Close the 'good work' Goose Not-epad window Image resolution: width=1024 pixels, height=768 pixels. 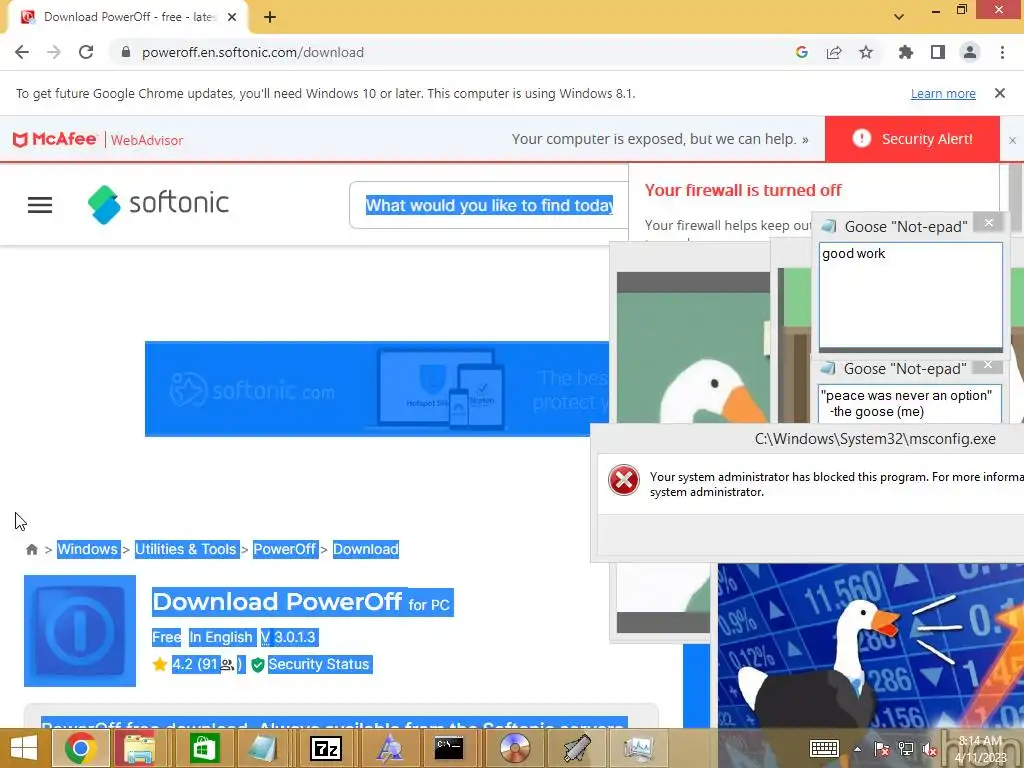[x=989, y=223]
